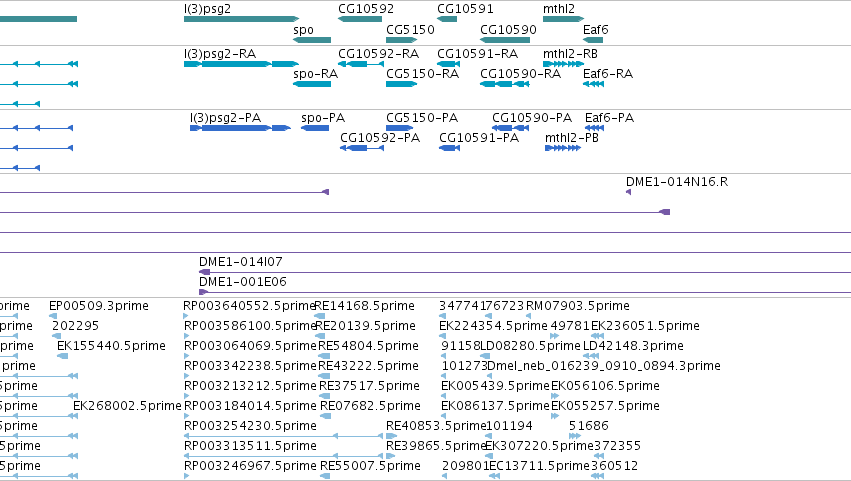
Task: Click the CG10592-PA protein glyph
Action: (x=362, y=148)
